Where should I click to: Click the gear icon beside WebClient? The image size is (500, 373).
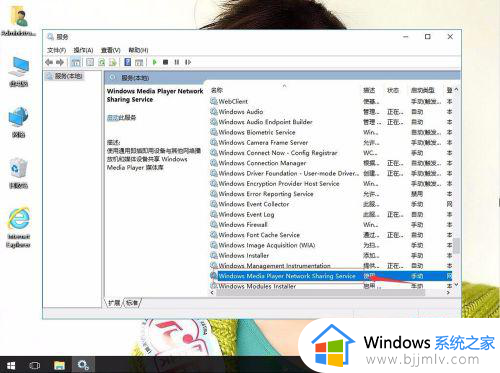[214, 101]
